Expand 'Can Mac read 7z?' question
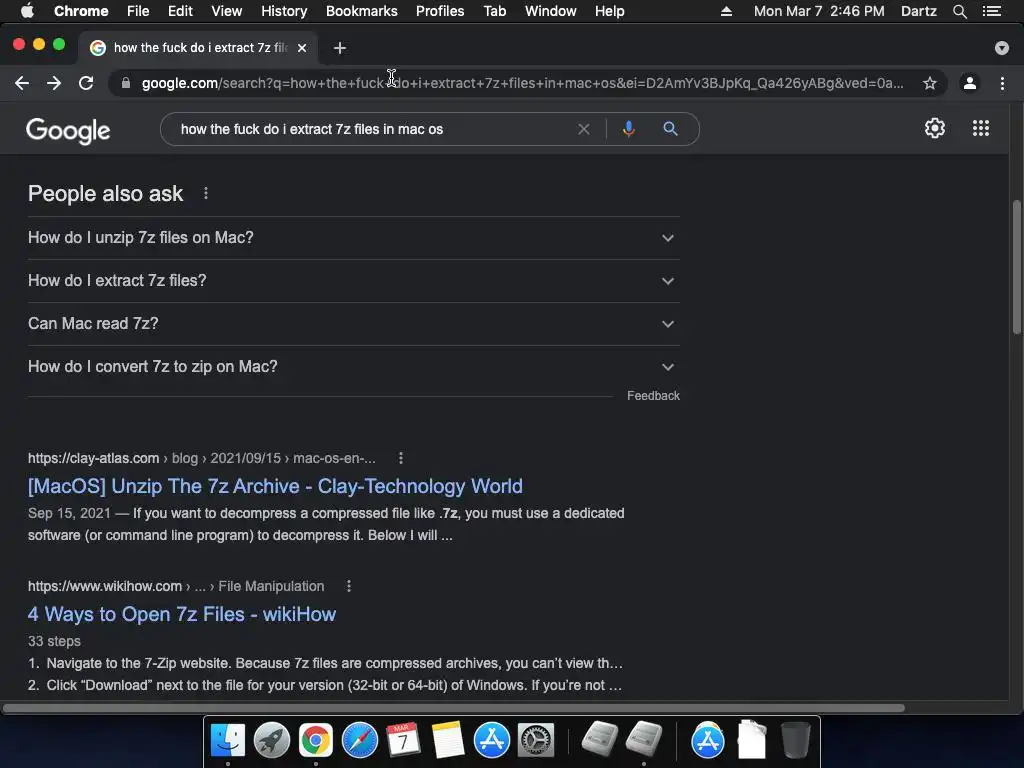This screenshot has height=768, width=1024. click(353, 324)
